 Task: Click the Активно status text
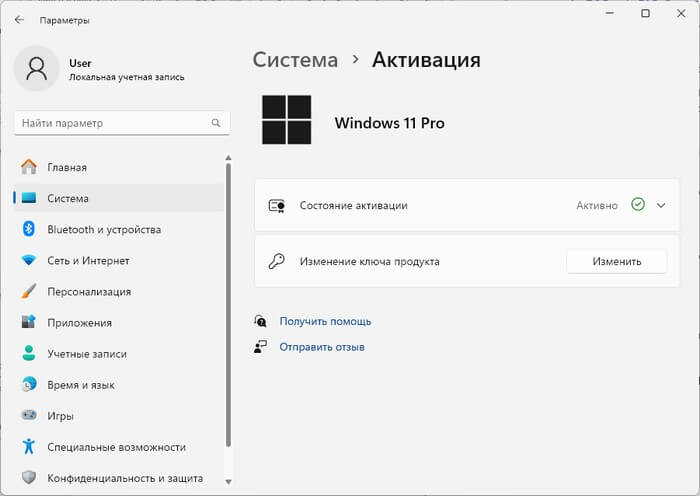pos(597,205)
